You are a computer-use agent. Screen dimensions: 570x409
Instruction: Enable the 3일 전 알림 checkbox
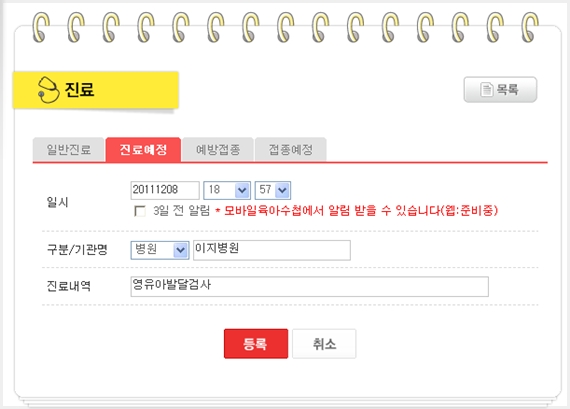[140, 211]
